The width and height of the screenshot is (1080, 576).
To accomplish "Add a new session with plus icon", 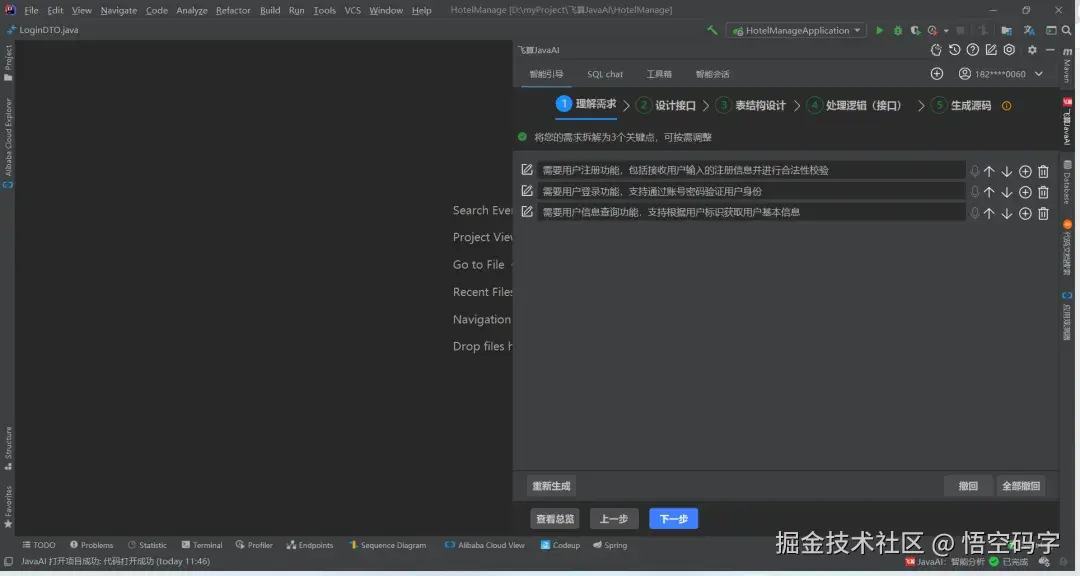I will click(937, 74).
